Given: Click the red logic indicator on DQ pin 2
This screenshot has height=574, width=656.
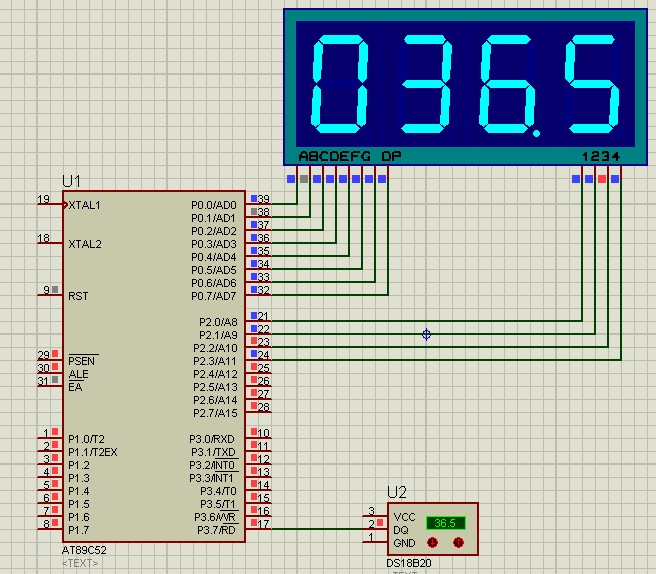Looking at the screenshot, I should 380,523.
